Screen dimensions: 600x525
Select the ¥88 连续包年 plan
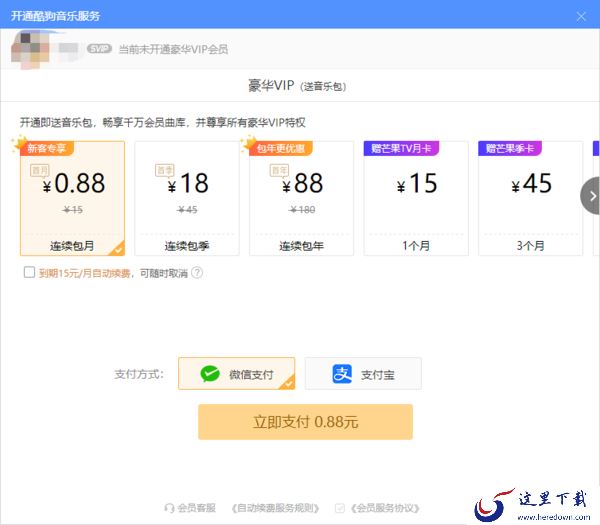click(x=302, y=198)
